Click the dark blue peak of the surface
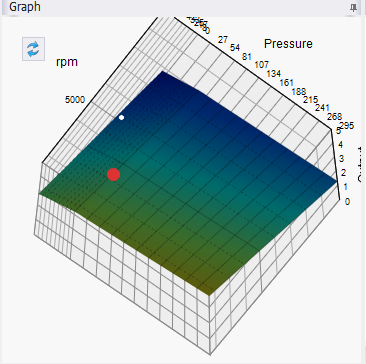The height and width of the screenshot is (364, 366). (x=163, y=74)
